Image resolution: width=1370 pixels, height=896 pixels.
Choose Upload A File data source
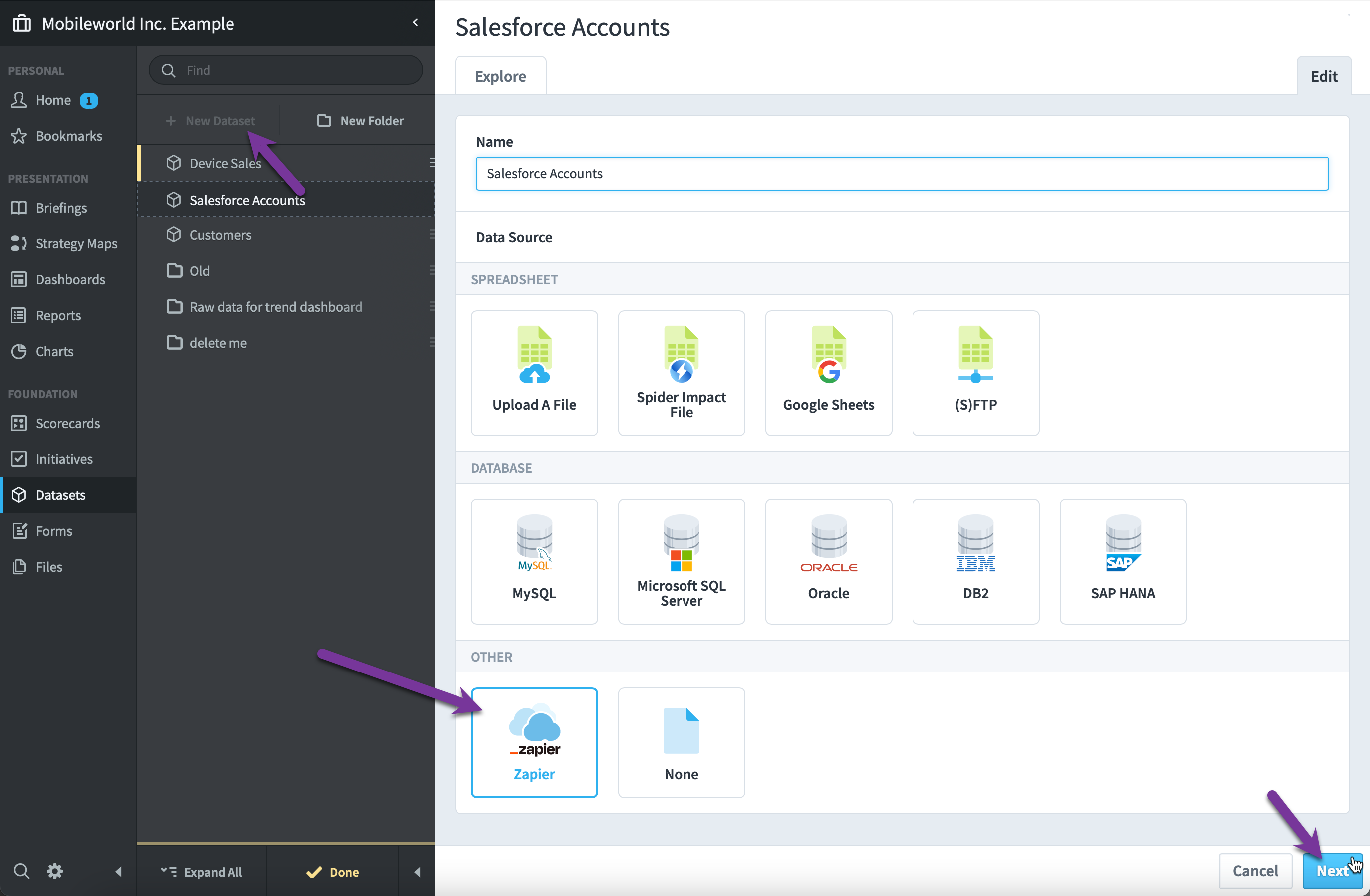pyautogui.click(x=534, y=373)
